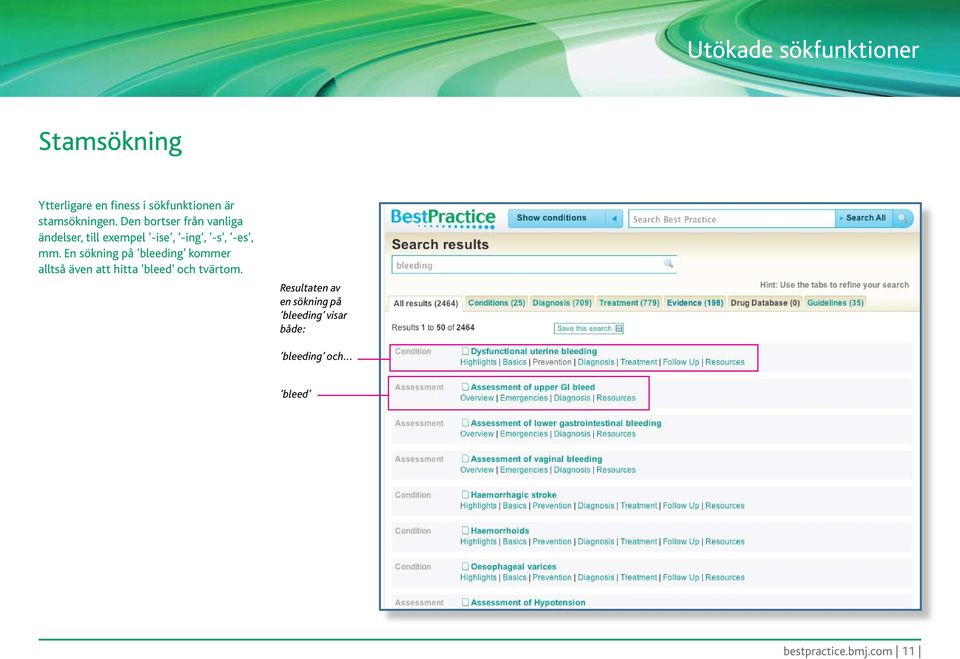This screenshot has width=960, height=659.
Task: Click magnifier icon in the bleeding search field
Action: (669, 263)
